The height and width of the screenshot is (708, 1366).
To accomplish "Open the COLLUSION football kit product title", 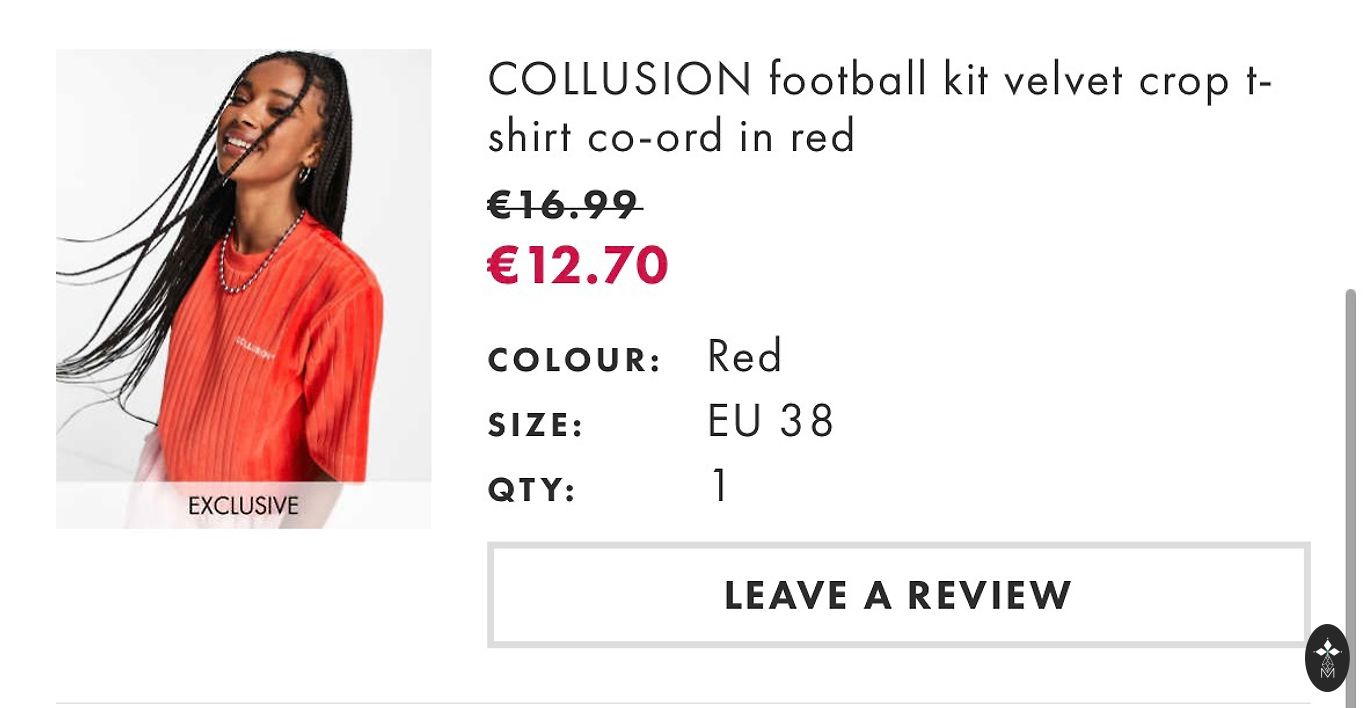I will 878,107.
